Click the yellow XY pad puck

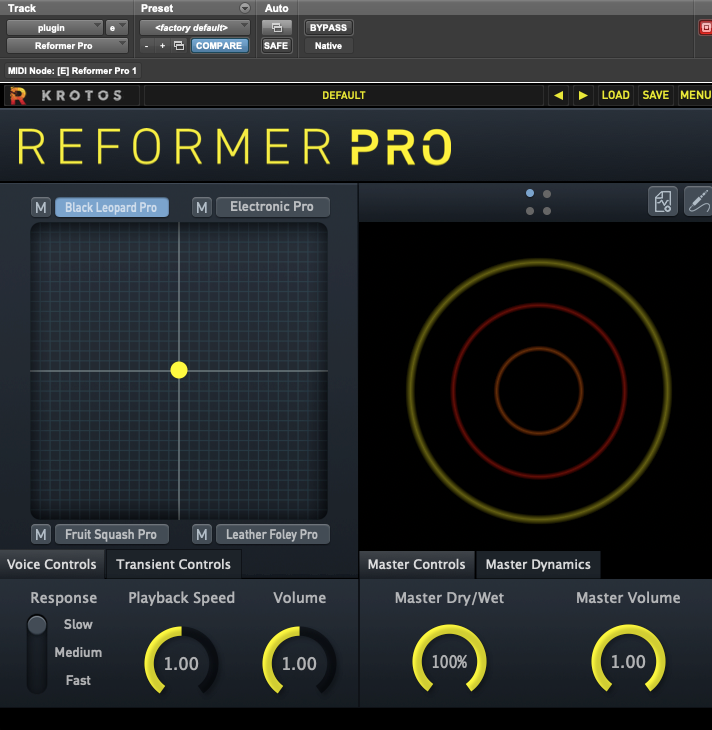pos(179,370)
